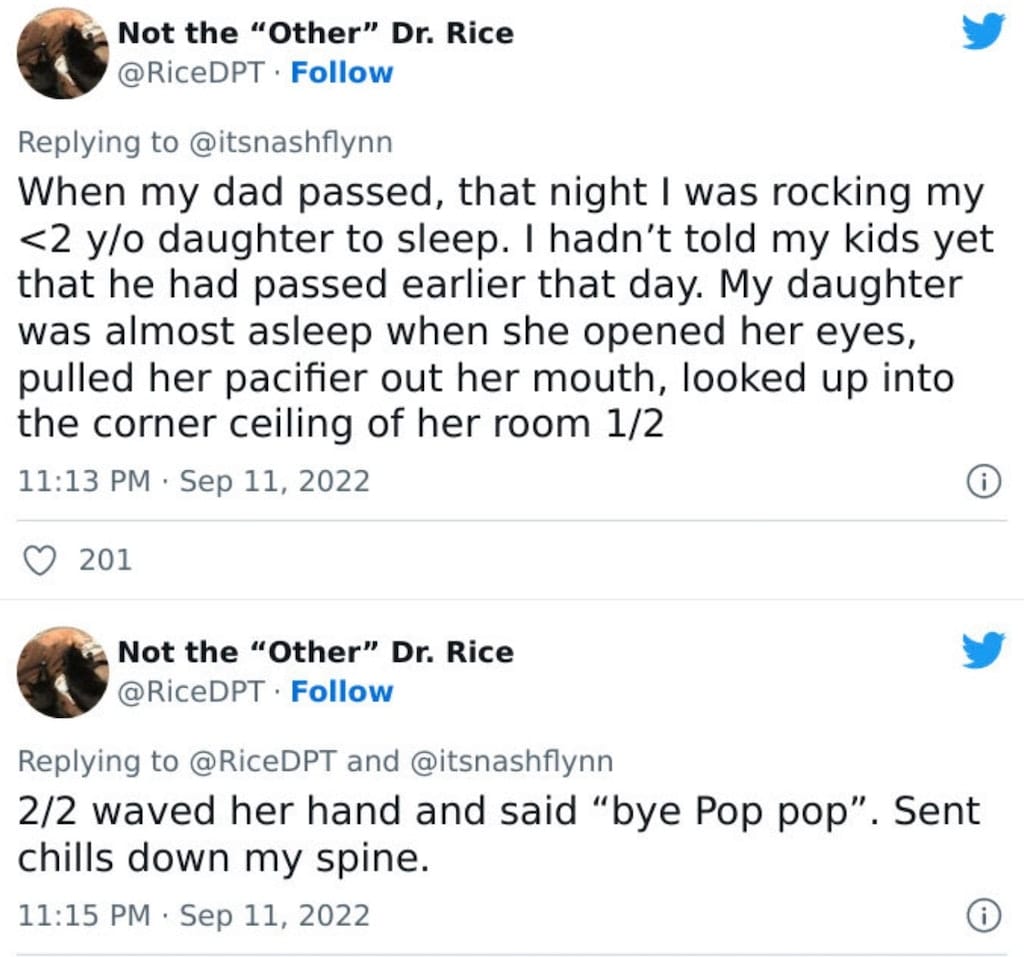The width and height of the screenshot is (1024, 957).
Task: Open @itsnashflynn mention in second reply line
Action: 511,761
